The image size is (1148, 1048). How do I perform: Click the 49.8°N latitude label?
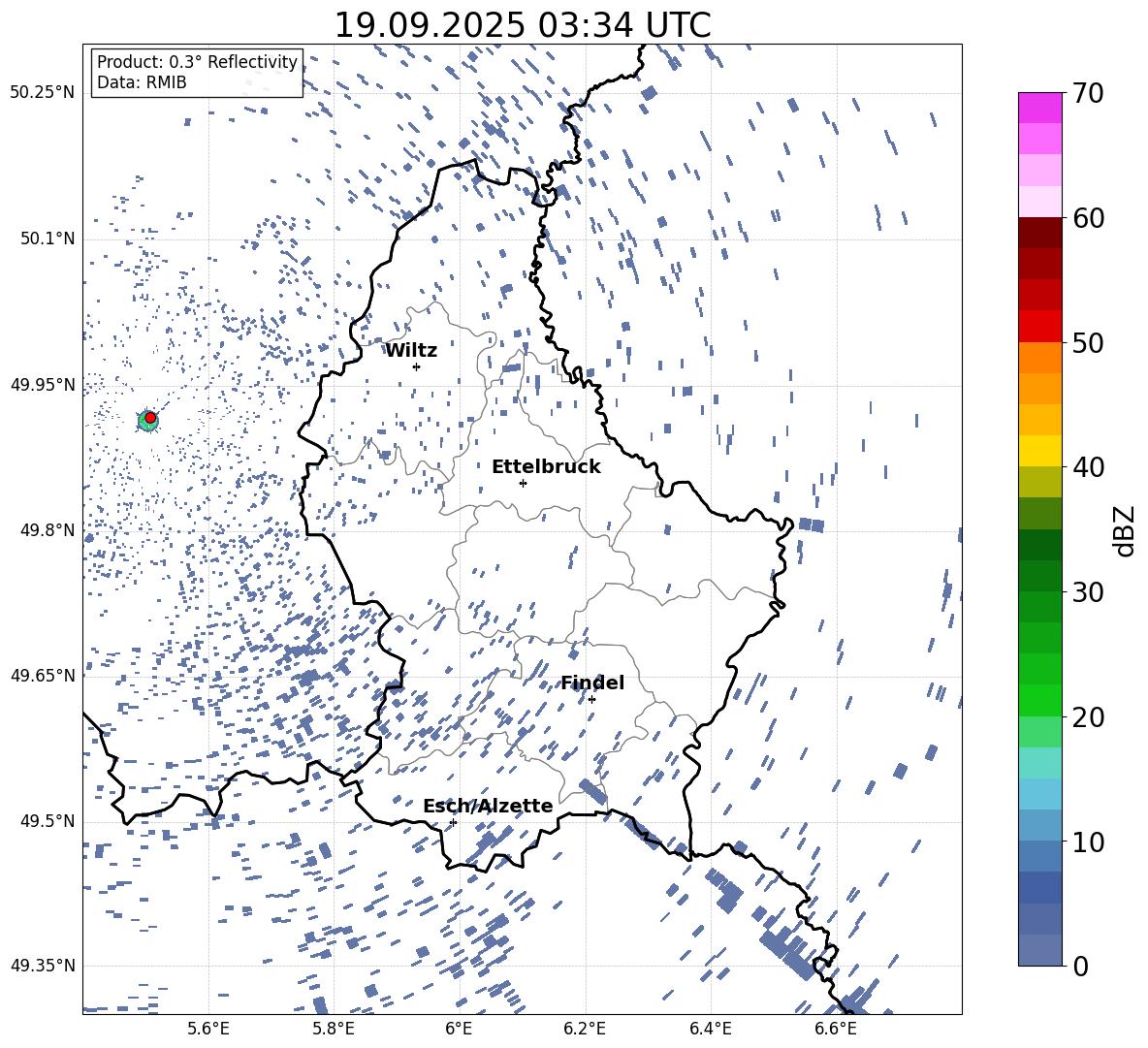(47, 530)
